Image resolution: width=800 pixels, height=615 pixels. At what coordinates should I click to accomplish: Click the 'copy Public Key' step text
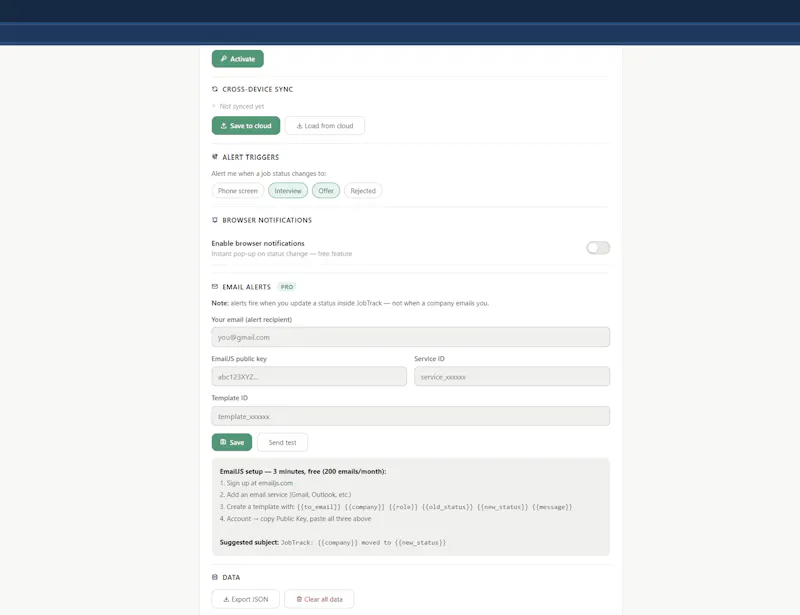coord(295,519)
